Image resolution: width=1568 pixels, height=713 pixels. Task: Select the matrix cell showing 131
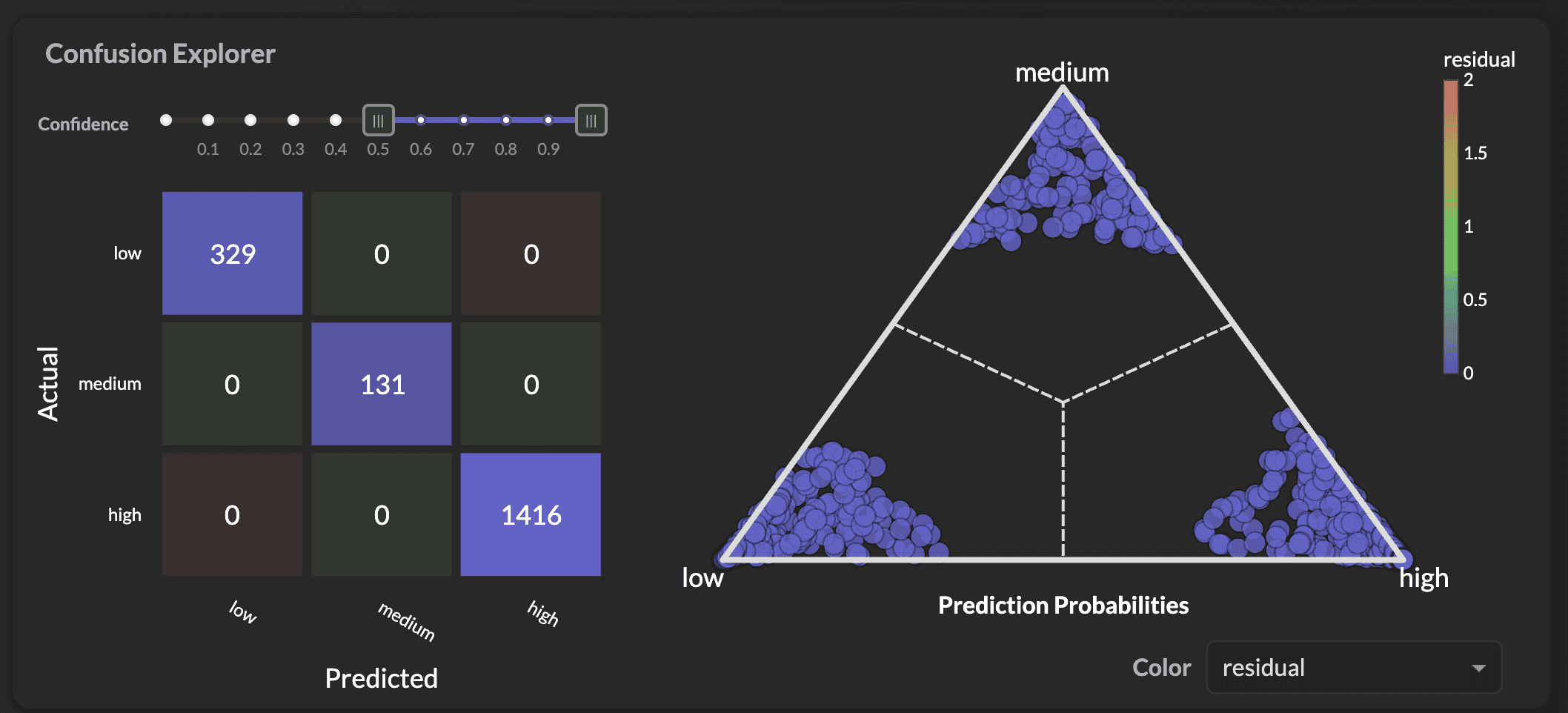(x=381, y=383)
